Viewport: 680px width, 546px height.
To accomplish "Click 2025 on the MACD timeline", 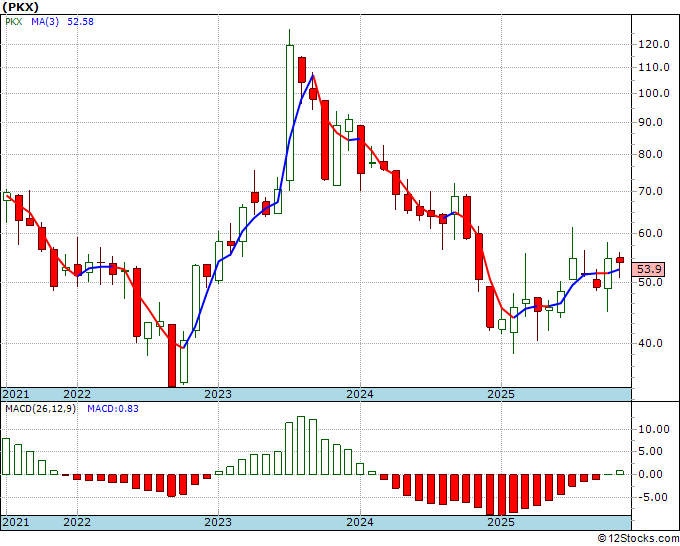I will pos(501,522).
